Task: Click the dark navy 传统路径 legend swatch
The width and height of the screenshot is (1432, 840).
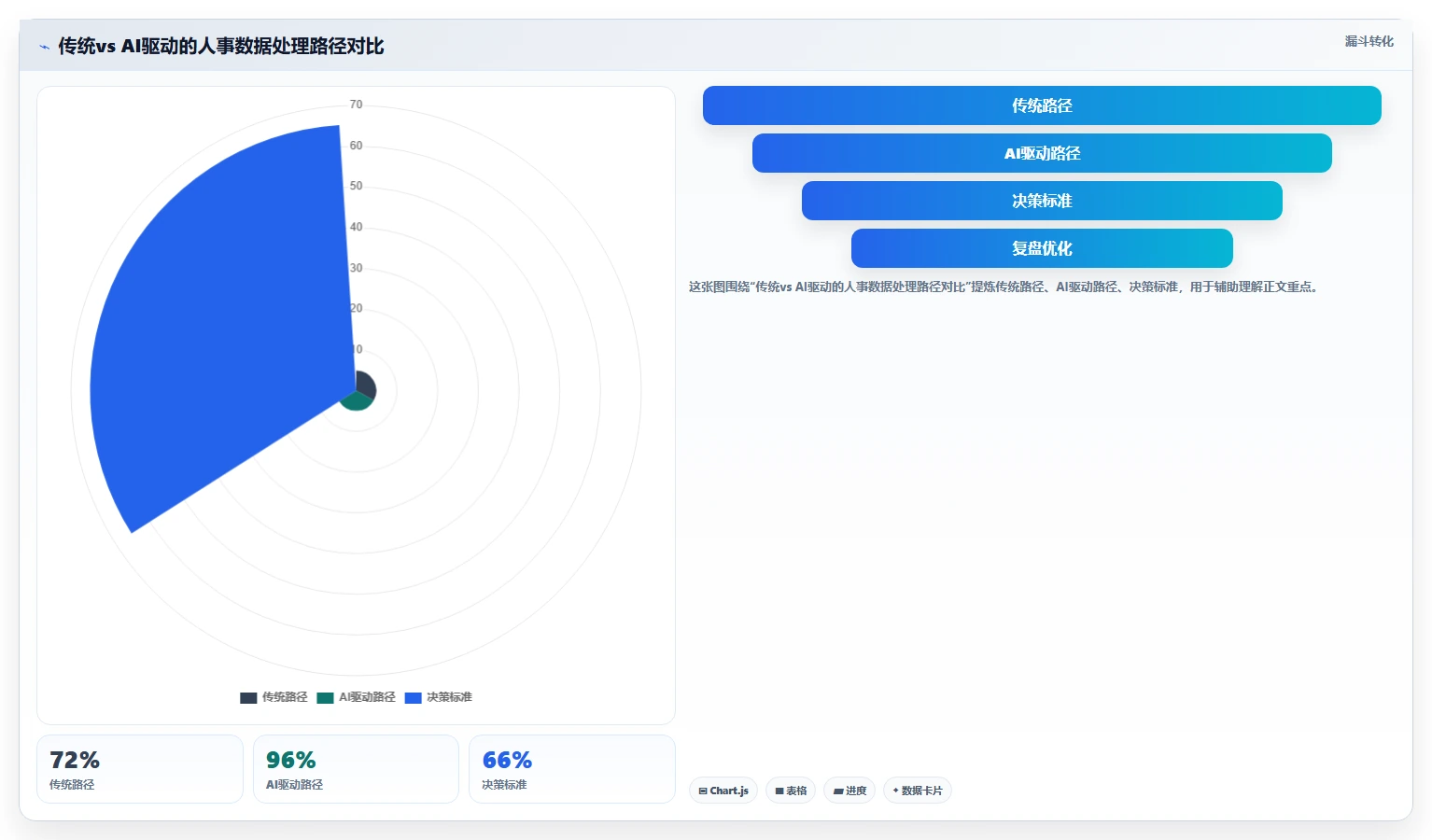Action: [x=248, y=698]
